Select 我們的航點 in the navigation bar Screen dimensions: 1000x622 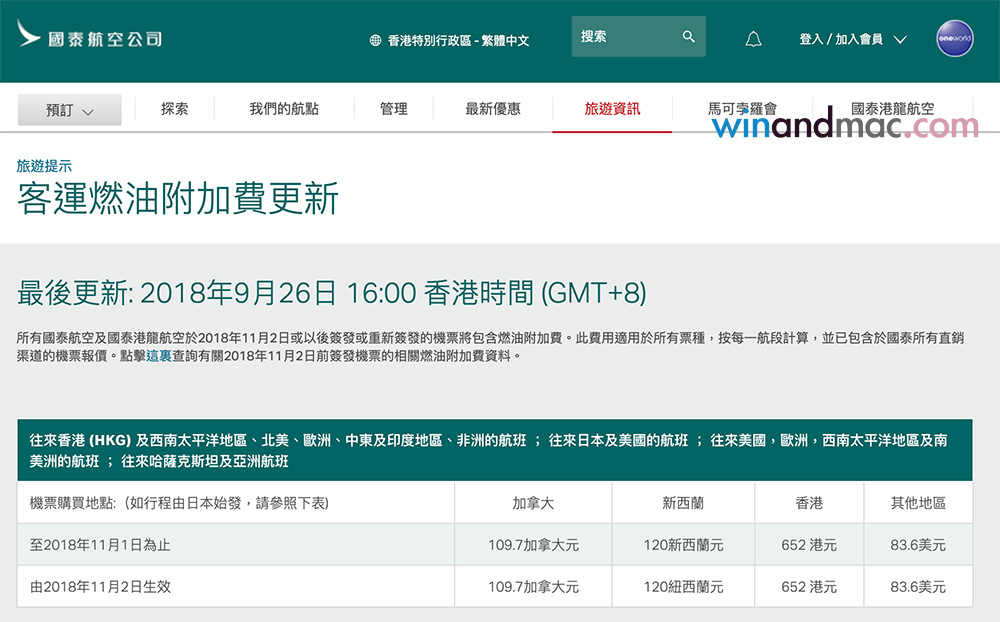(x=284, y=109)
